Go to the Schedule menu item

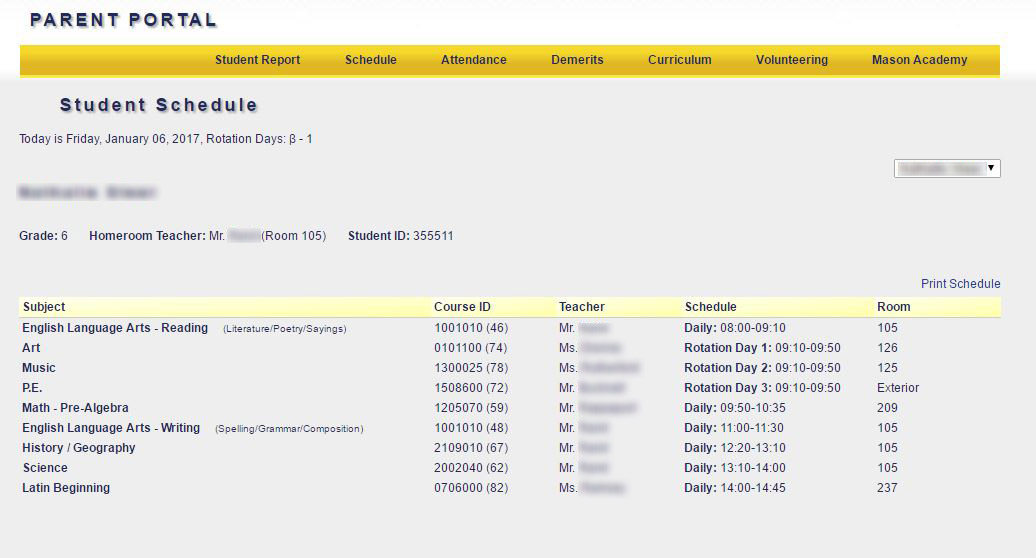click(370, 60)
